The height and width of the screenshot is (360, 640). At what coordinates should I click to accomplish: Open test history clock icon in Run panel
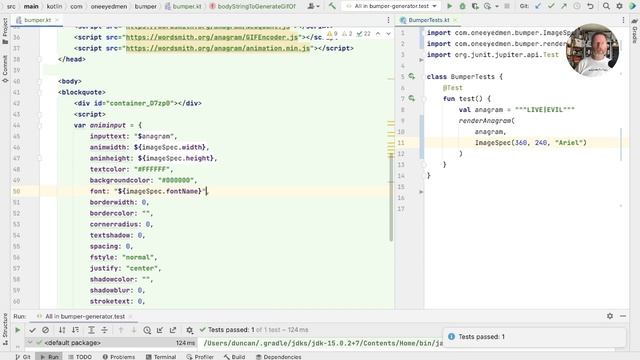(147, 330)
